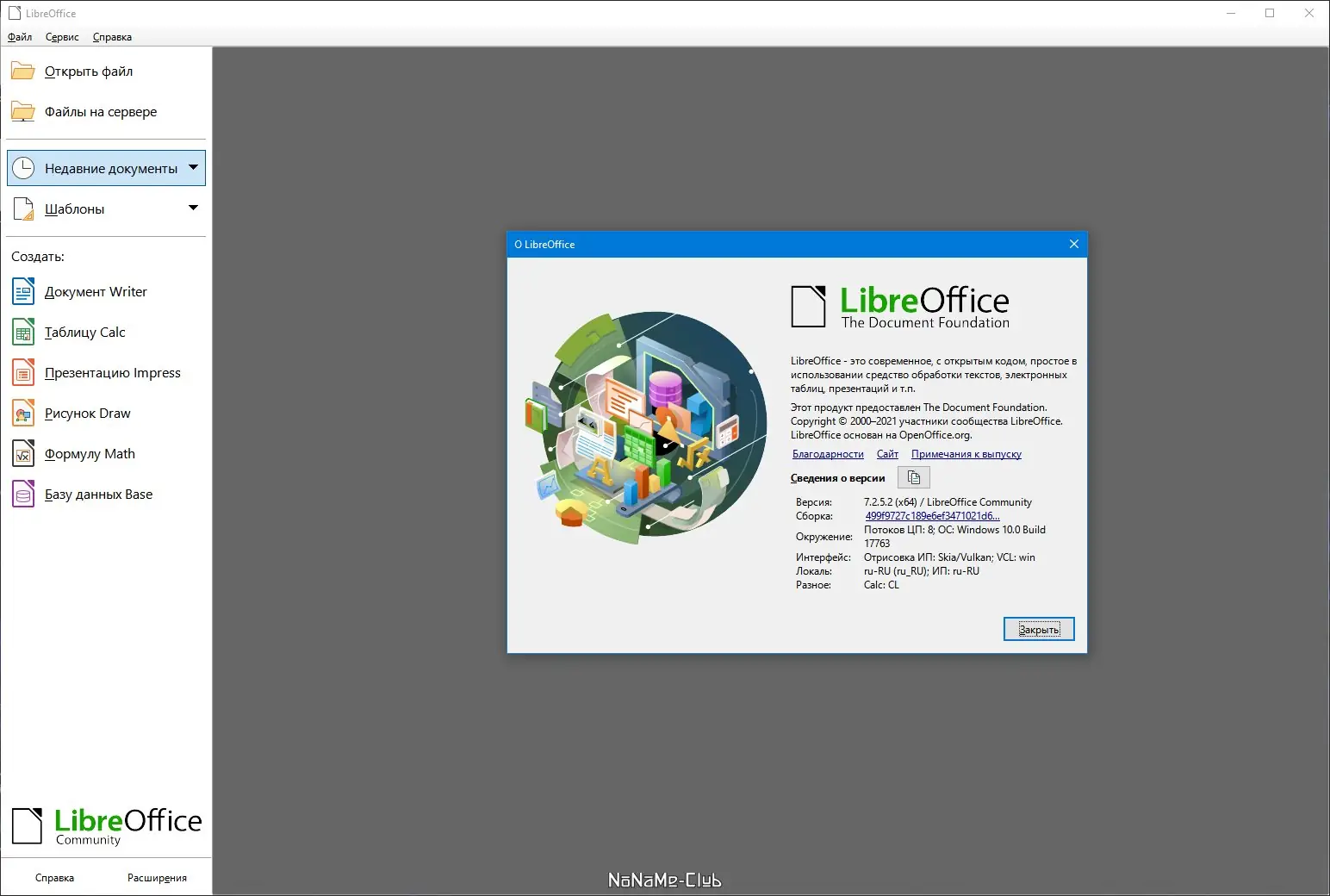Open the Файл menu

click(20, 37)
